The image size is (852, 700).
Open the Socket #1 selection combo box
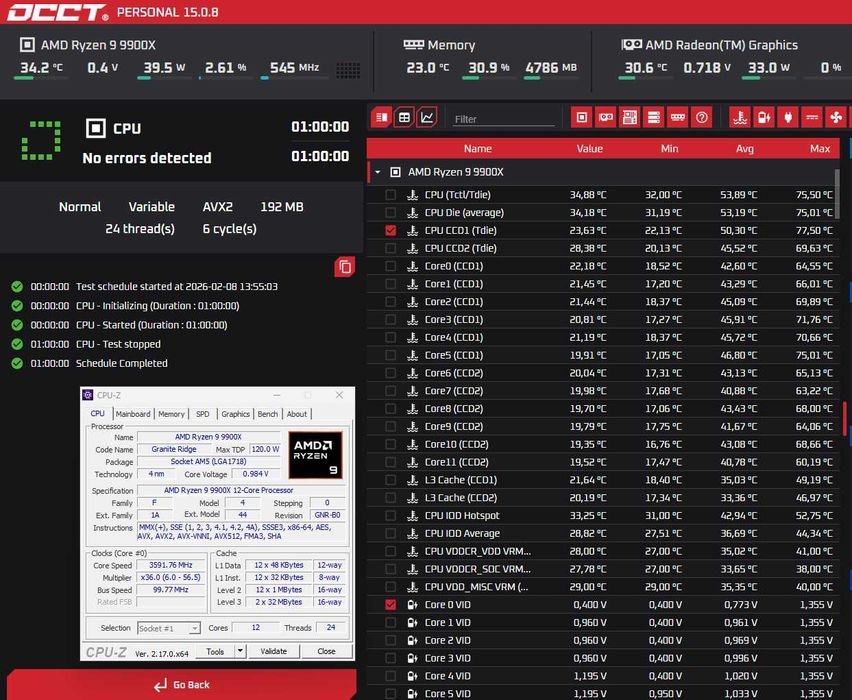pyautogui.click(x=169, y=628)
